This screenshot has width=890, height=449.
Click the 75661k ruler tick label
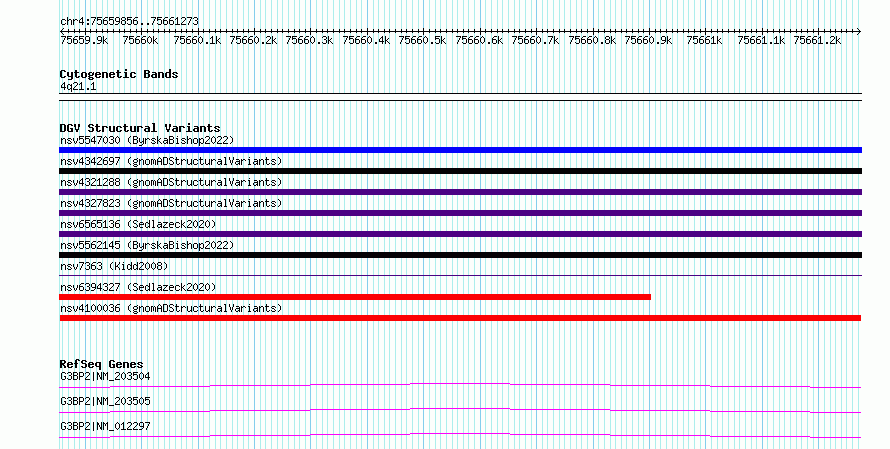(x=704, y=40)
